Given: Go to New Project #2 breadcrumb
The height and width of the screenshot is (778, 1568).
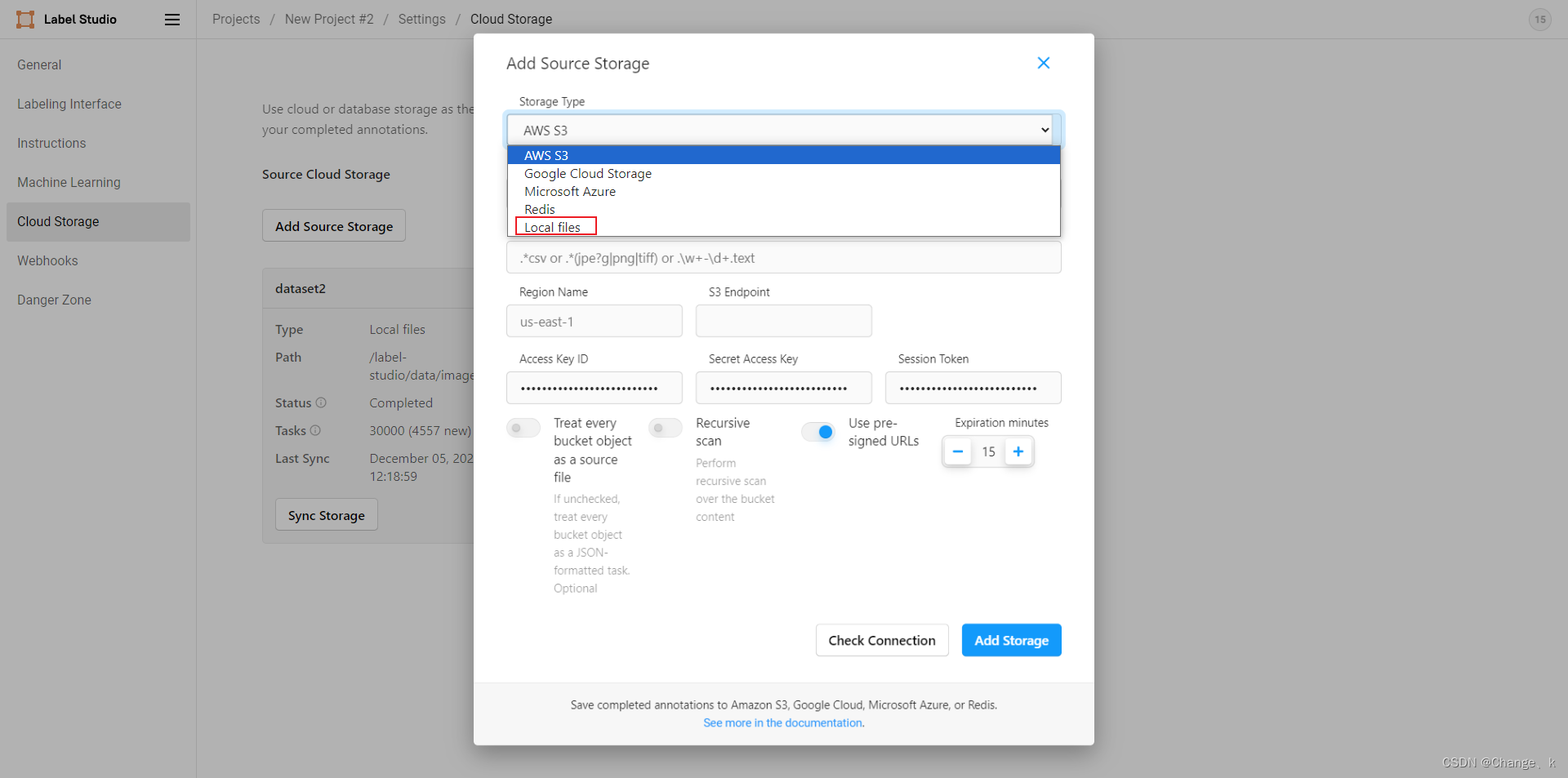Looking at the screenshot, I should [x=329, y=19].
